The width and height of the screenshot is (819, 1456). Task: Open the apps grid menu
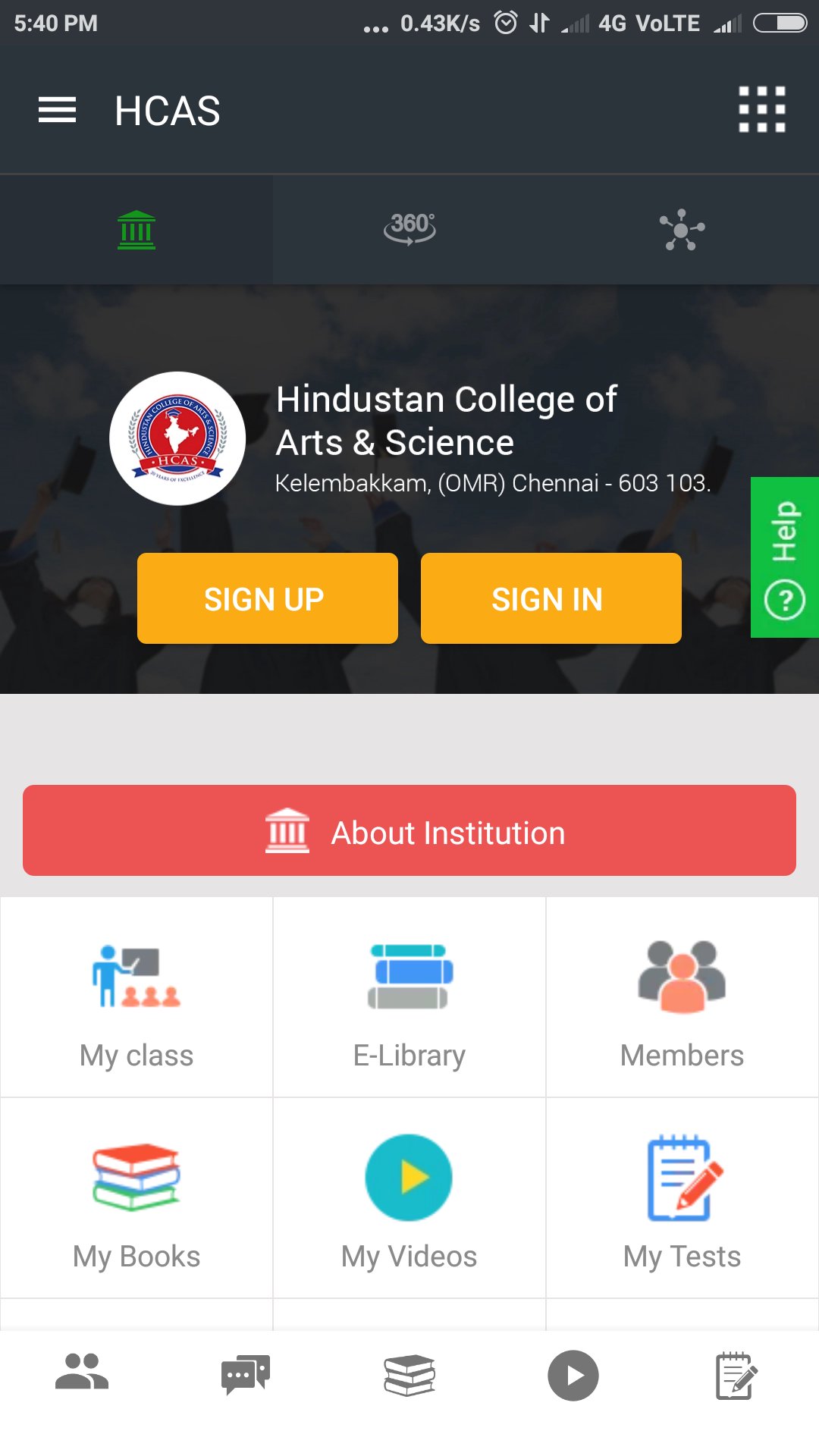click(x=761, y=110)
